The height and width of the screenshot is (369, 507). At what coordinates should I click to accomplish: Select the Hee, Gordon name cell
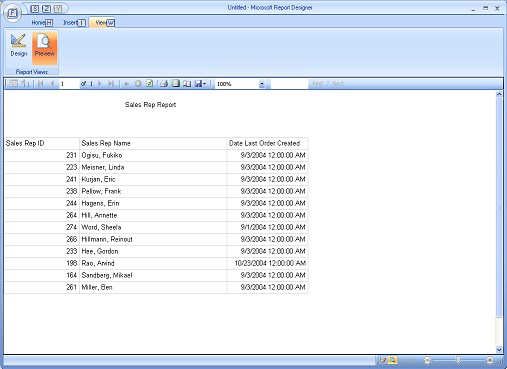[x=153, y=251]
